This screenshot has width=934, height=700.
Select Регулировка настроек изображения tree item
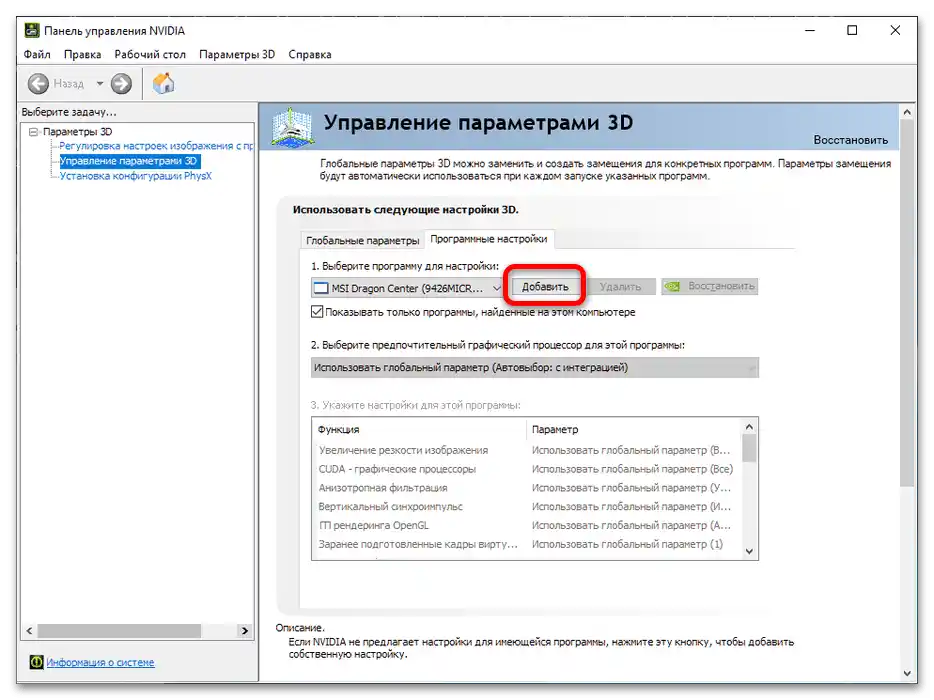[156, 146]
